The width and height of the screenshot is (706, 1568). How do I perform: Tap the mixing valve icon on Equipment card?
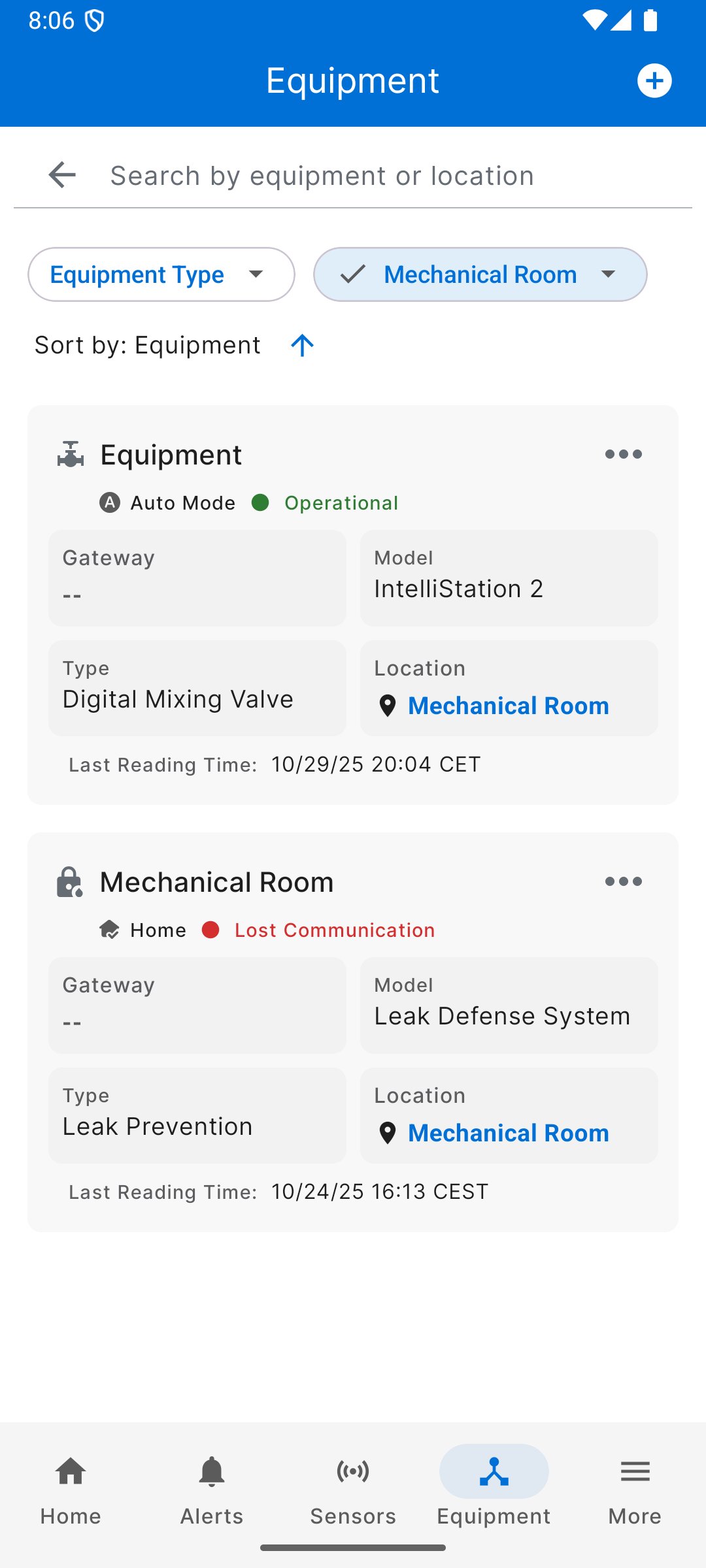pyautogui.click(x=71, y=454)
